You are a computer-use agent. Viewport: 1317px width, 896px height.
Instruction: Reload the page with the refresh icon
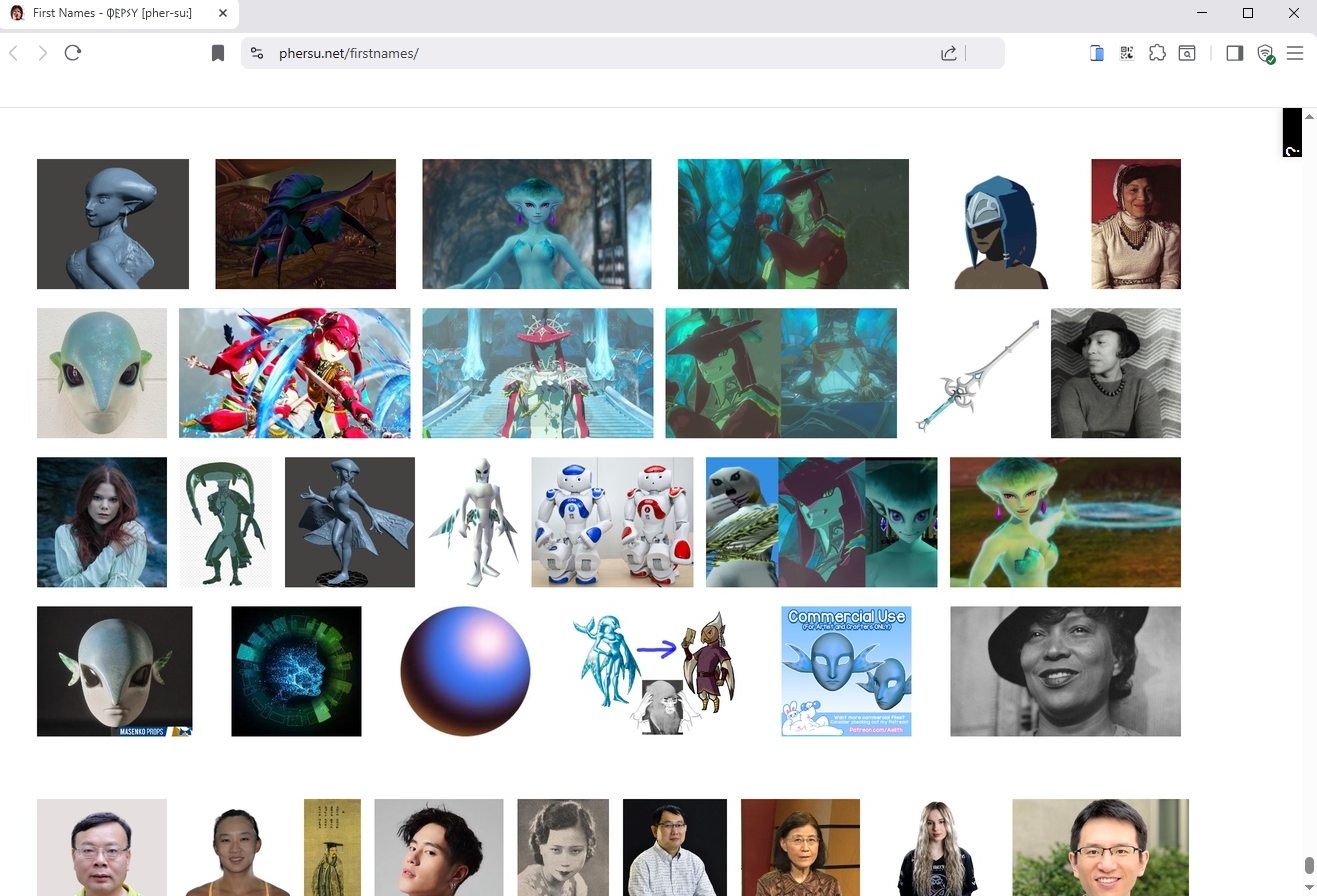tap(73, 53)
